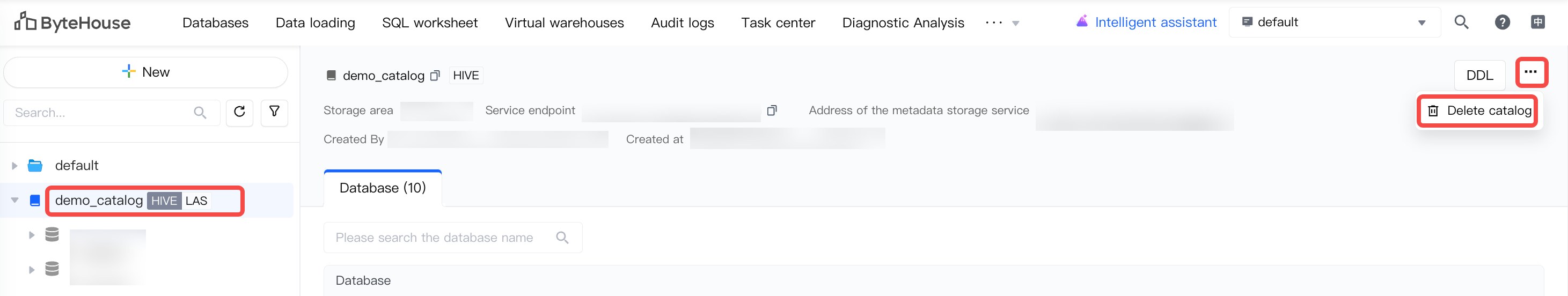Launch the Intelligent assistant
Screen dimensions: 1568x296
coord(1146,23)
